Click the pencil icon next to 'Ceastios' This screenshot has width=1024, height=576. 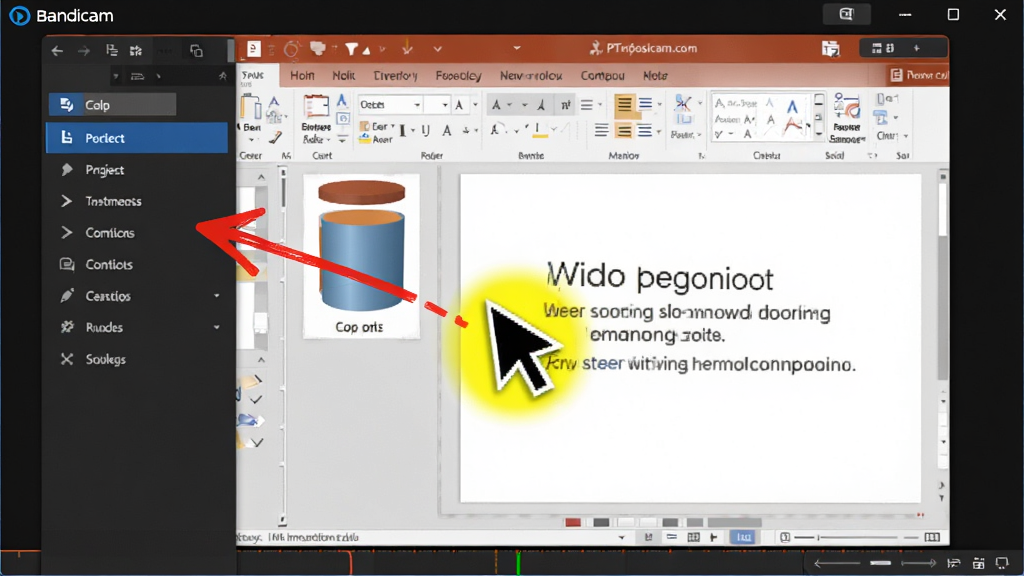(67, 296)
